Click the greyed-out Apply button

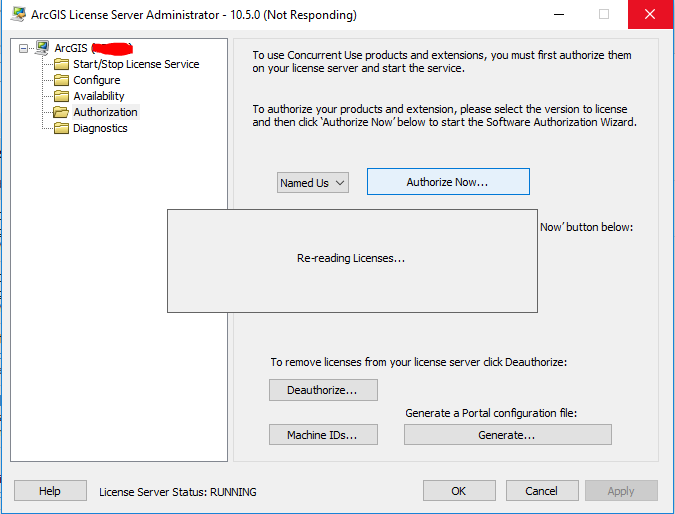click(621, 491)
